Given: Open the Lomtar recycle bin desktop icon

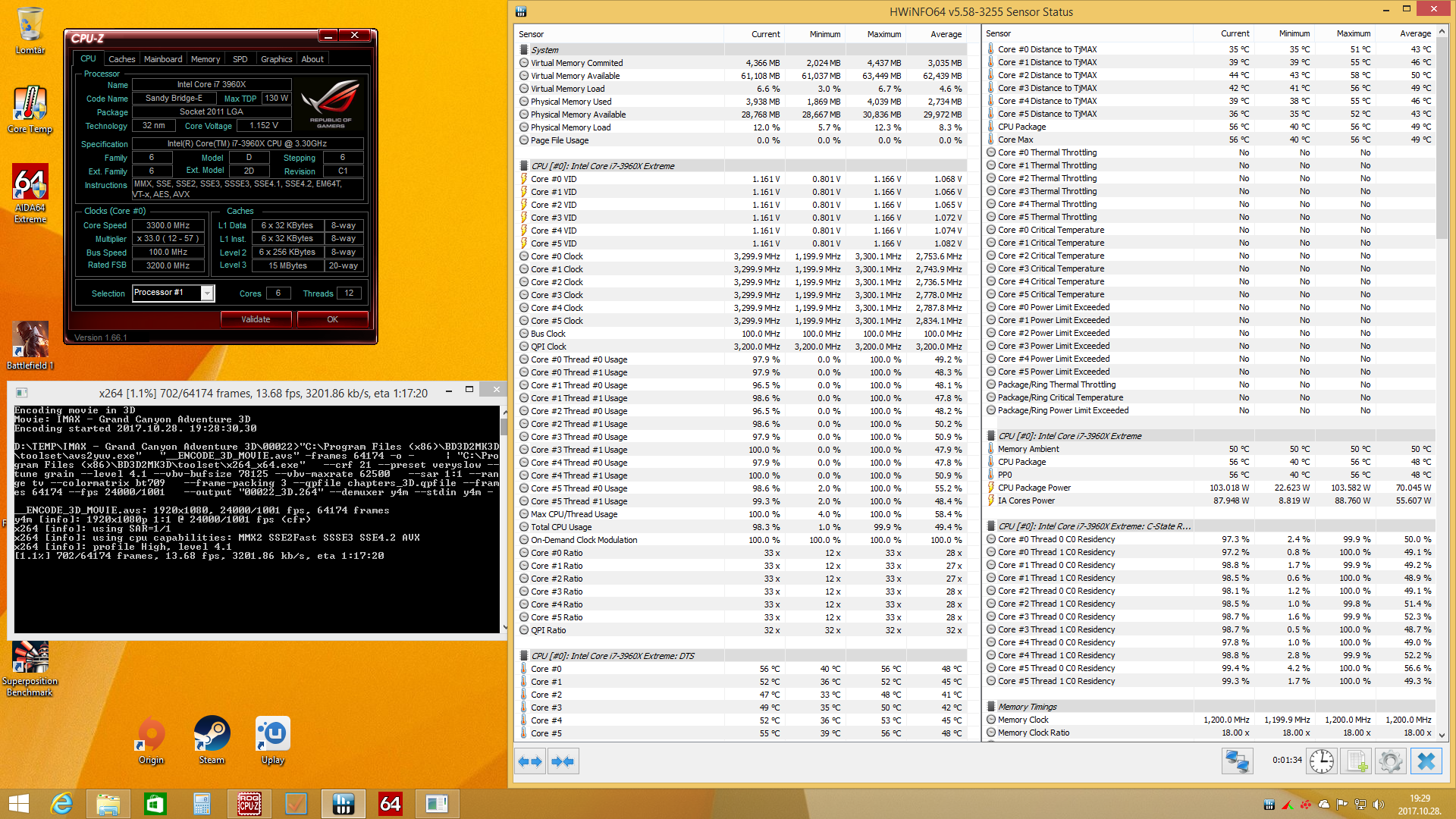Looking at the screenshot, I should (x=30, y=30).
